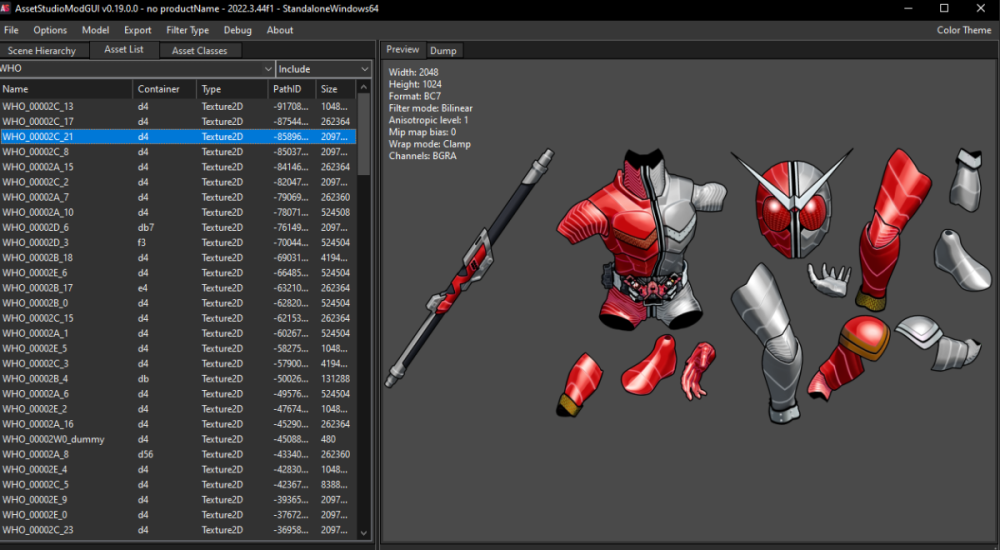1000x550 pixels.
Task: Open the Filter Type menu
Action: (187, 30)
